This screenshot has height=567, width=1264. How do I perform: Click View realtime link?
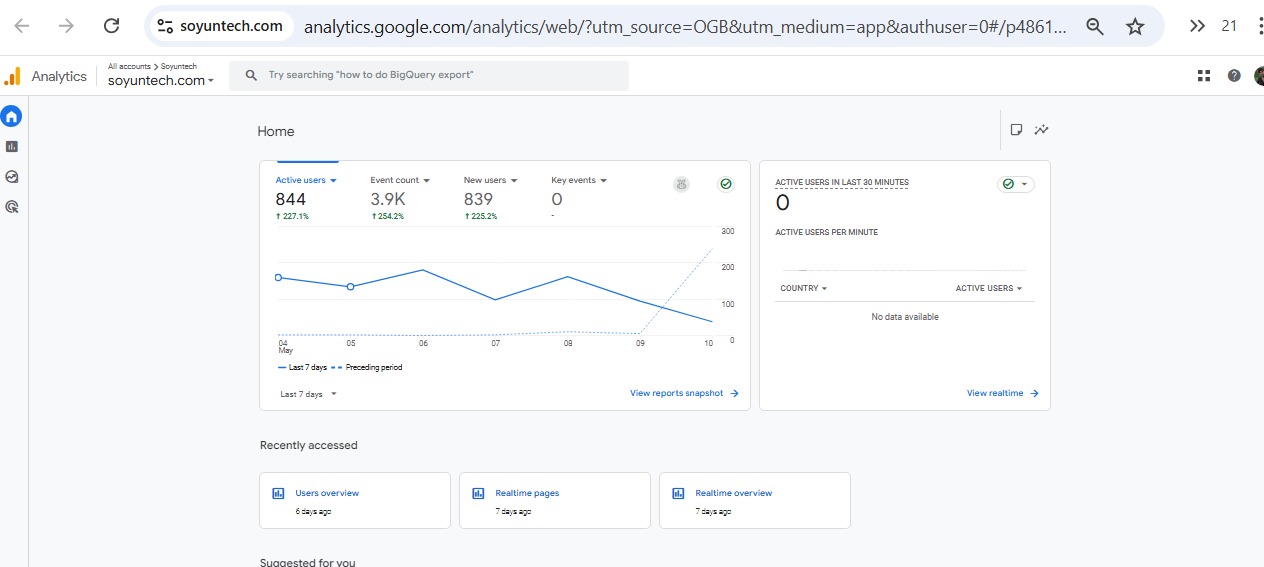pos(1003,393)
